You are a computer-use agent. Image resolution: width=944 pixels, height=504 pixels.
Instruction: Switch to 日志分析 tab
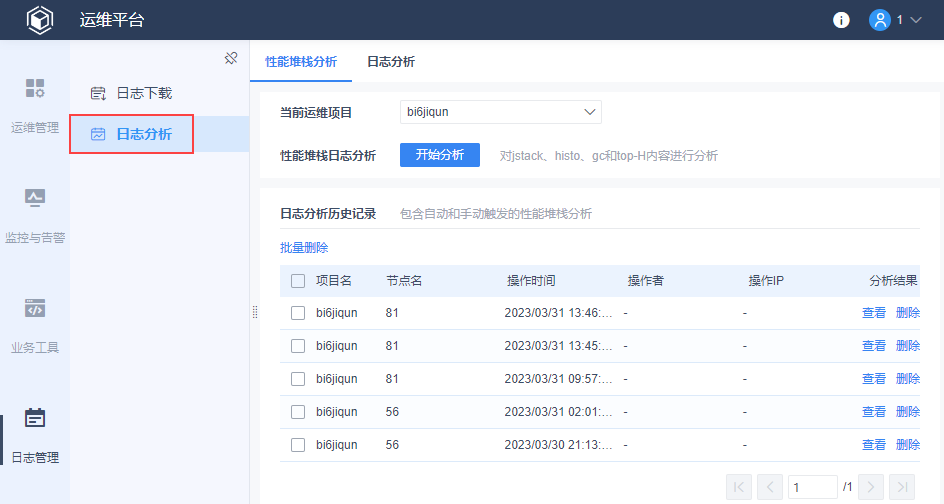click(391, 61)
